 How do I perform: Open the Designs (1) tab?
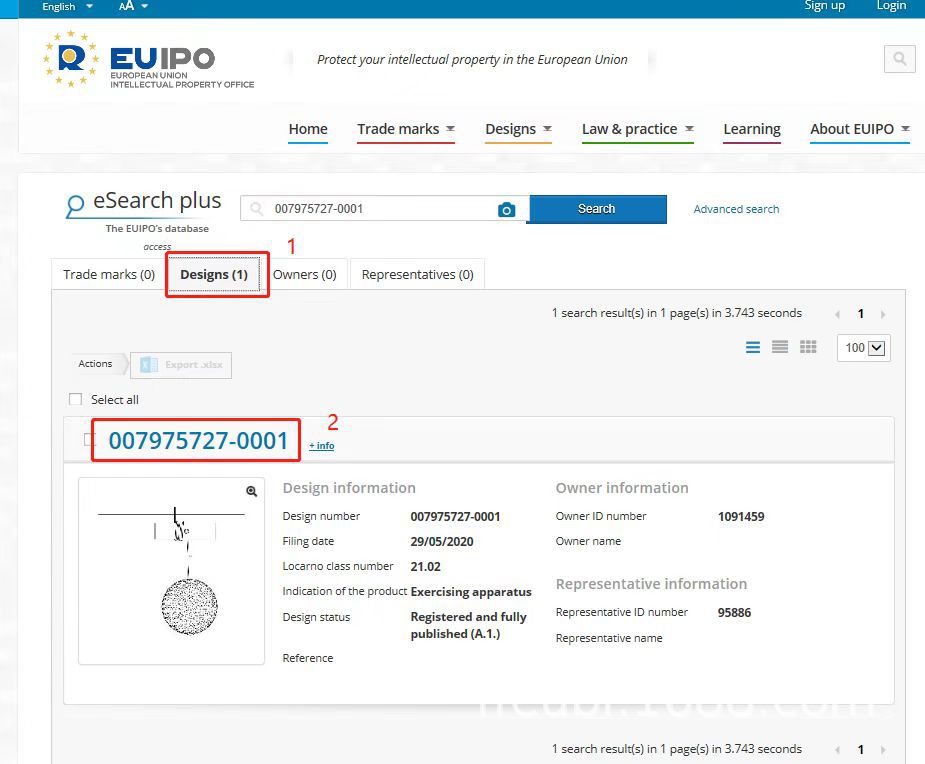214,274
